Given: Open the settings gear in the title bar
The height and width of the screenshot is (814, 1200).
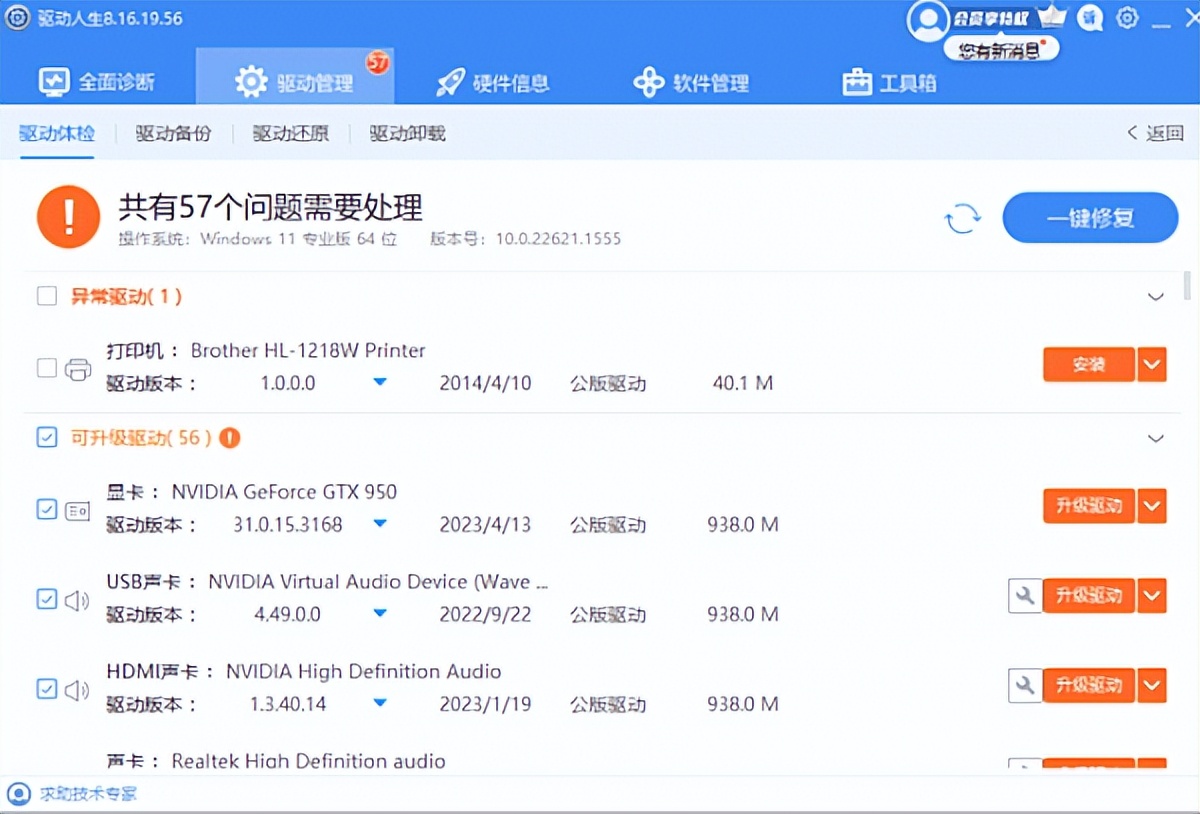Looking at the screenshot, I should point(1126,18).
